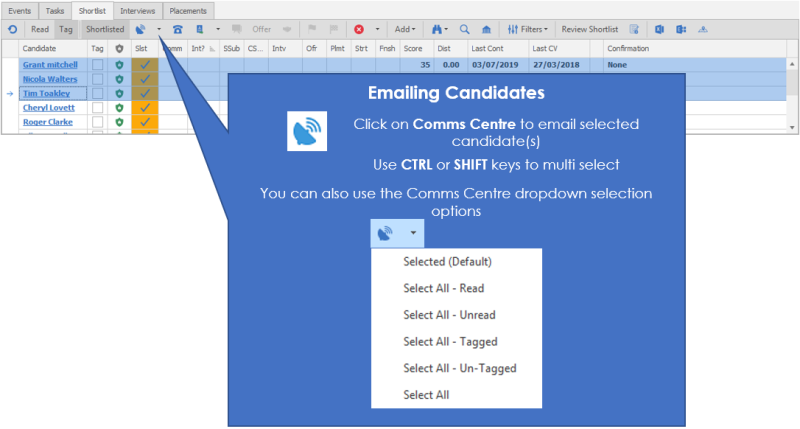Open the Filters dropdown
The image size is (800, 429).
(x=528, y=29)
